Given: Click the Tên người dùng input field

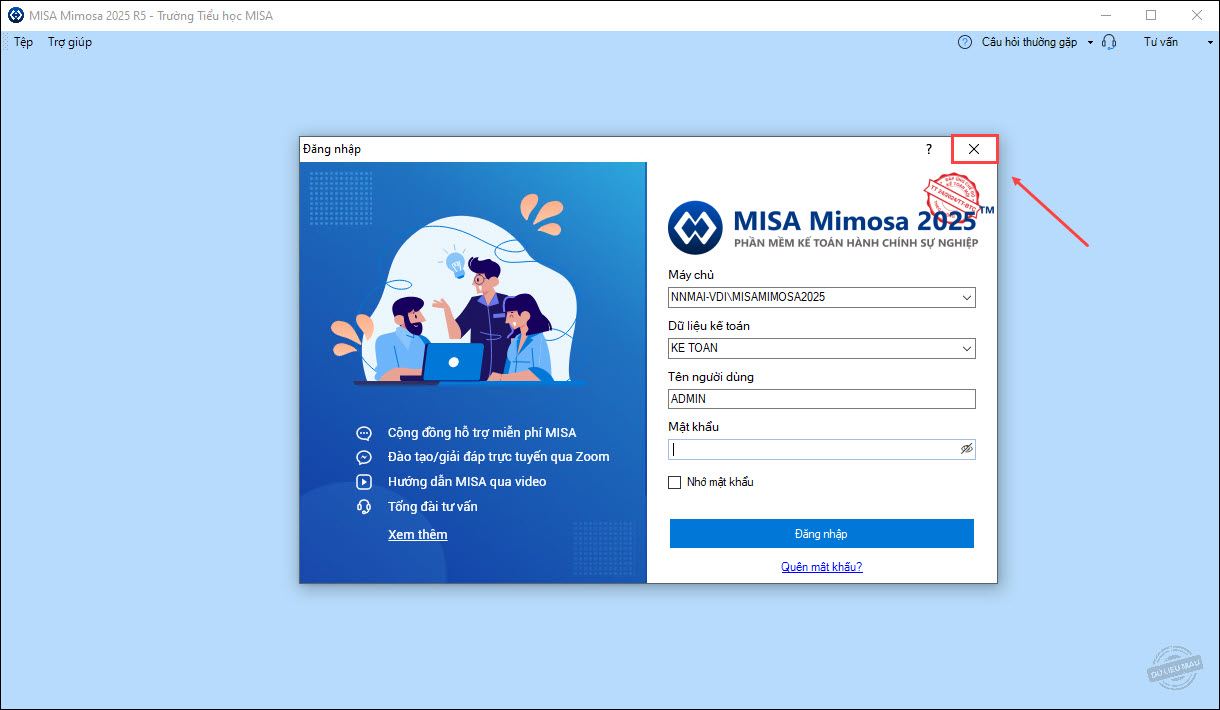Looking at the screenshot, I should point(822,399).
